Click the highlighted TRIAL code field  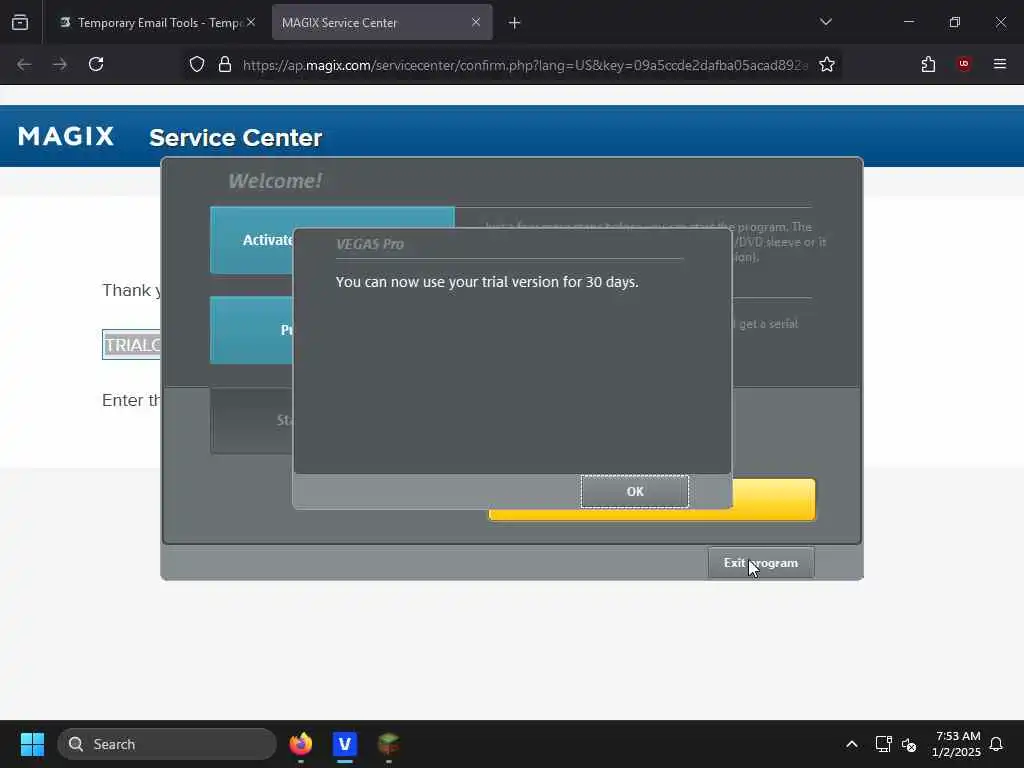point(131,344)
